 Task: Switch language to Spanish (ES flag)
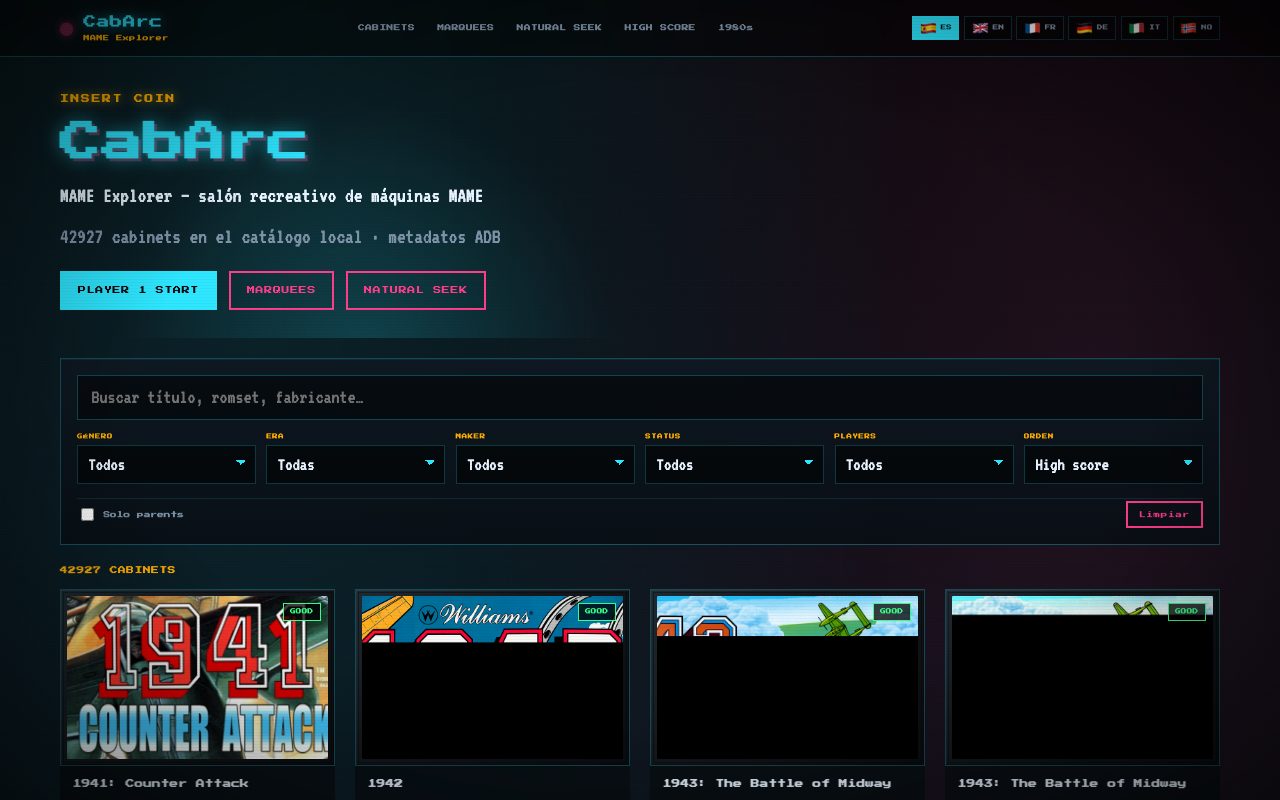(935, 28)
